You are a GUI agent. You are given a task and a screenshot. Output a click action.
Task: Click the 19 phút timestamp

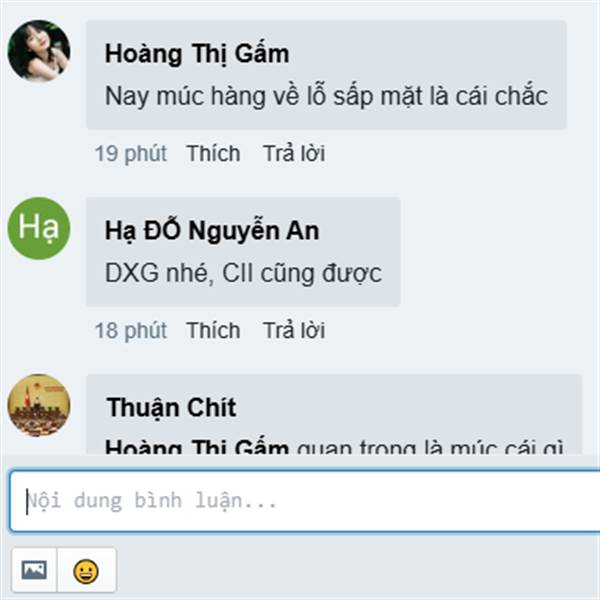pyautogui.click(x=130, y=154)
